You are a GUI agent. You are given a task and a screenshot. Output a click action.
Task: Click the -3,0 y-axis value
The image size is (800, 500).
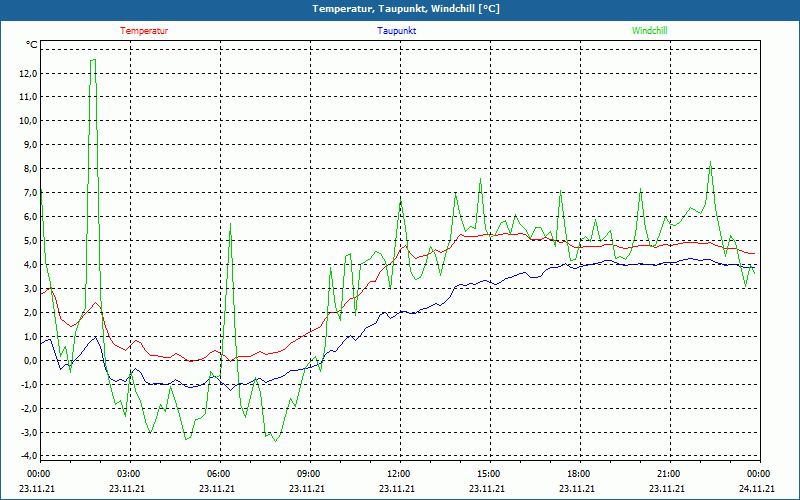(29, 433)
